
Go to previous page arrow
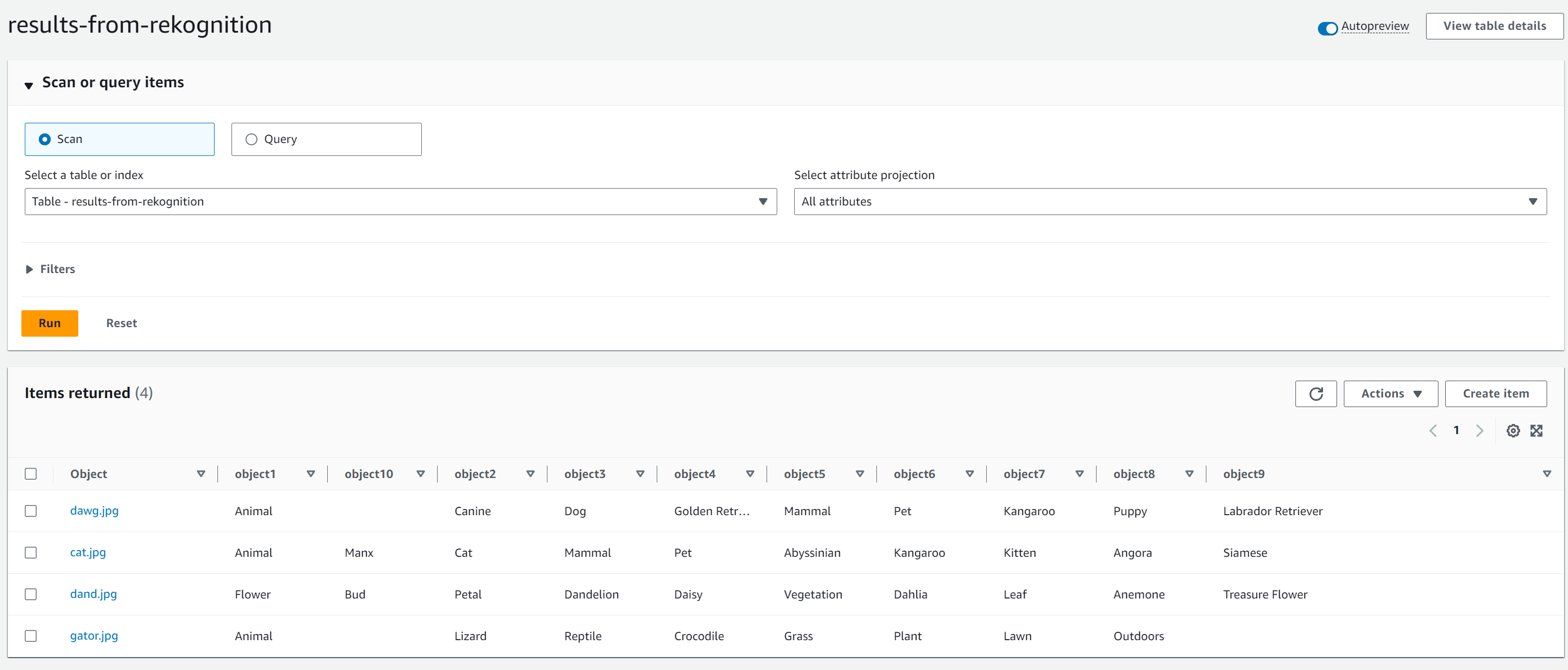click(x=1433, y=431)
